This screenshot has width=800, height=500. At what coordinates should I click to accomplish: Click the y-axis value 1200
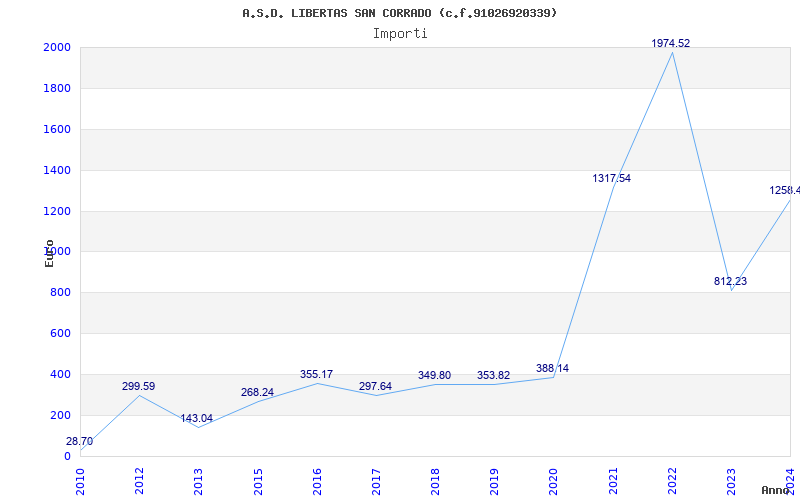(x=57, y=211)
